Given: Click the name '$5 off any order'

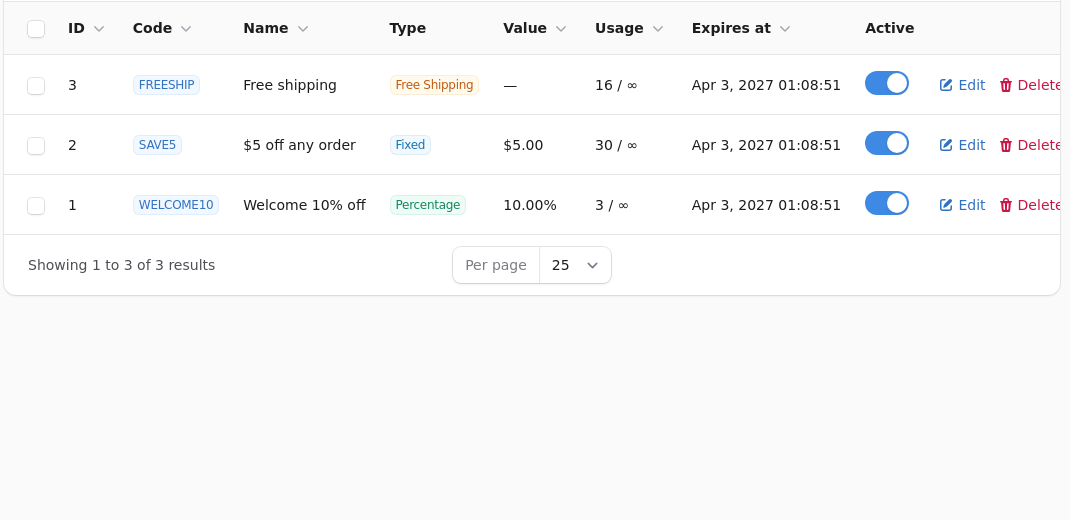Looking at the screenshot, I should pos(300,145).
